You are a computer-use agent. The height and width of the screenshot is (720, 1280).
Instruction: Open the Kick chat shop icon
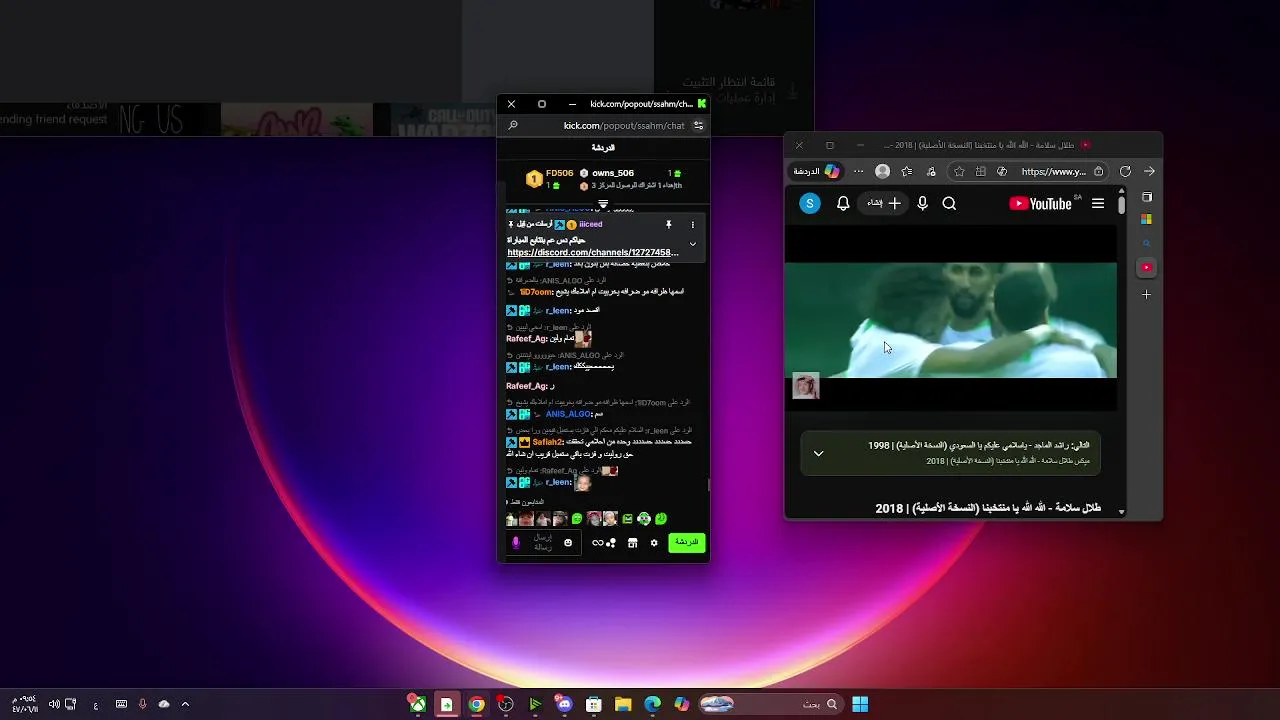click(x=632, y=543)
